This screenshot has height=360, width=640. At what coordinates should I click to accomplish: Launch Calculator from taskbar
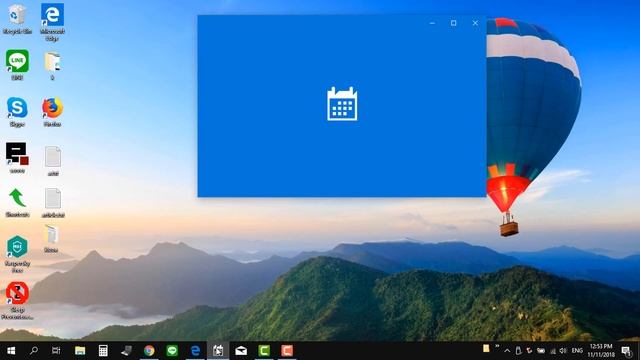103,351
